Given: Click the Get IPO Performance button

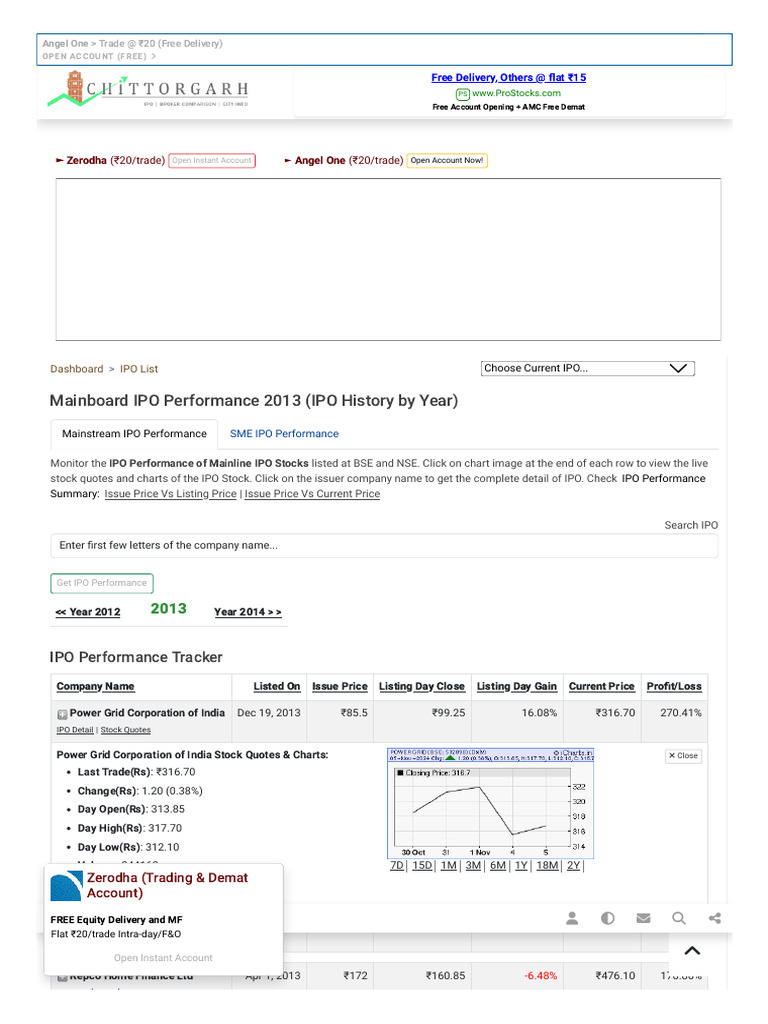Looking at the screenshot, I should (102, 583).
